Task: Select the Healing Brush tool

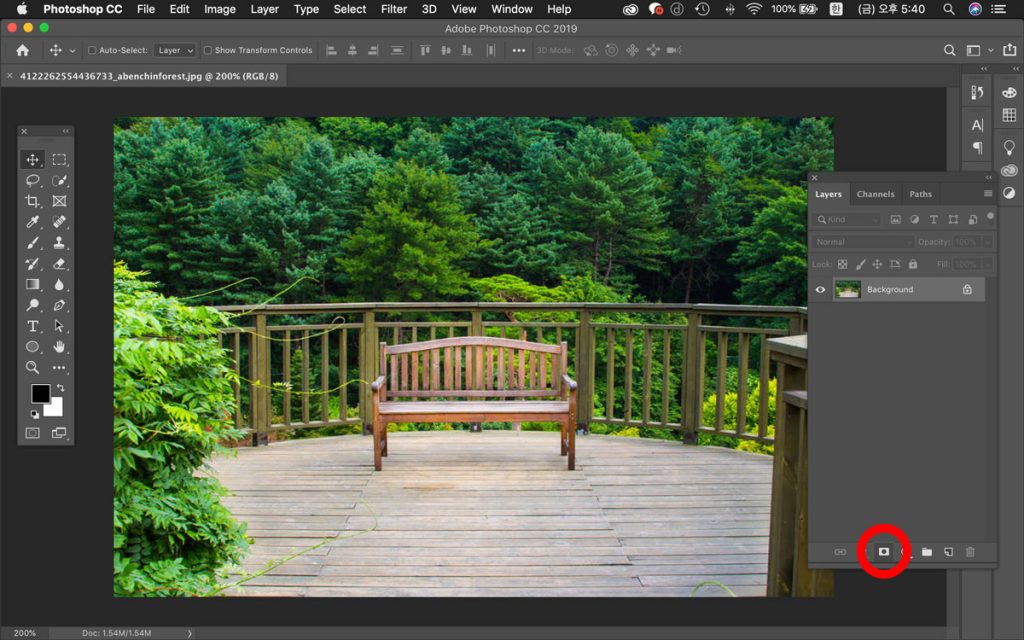Action: point(59,222)
